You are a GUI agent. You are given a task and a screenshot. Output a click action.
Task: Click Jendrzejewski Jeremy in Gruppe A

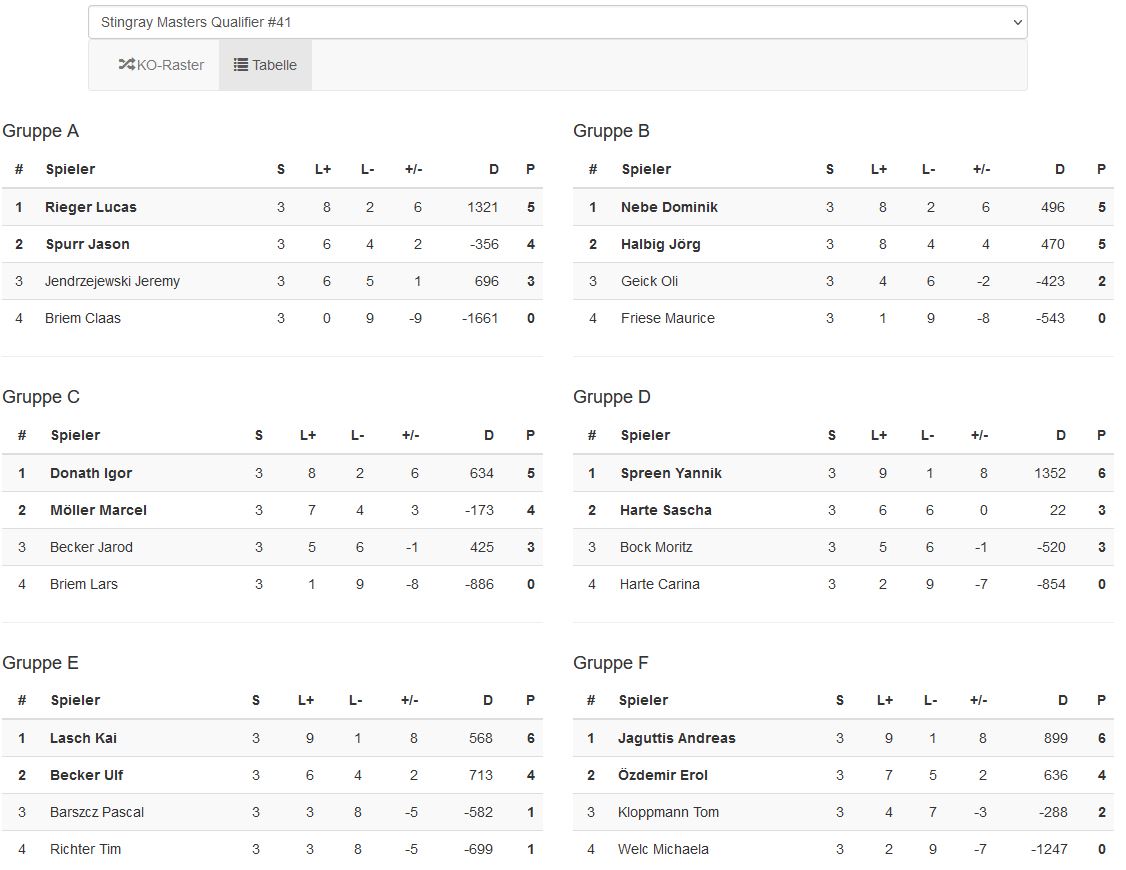tap(112, 281)
